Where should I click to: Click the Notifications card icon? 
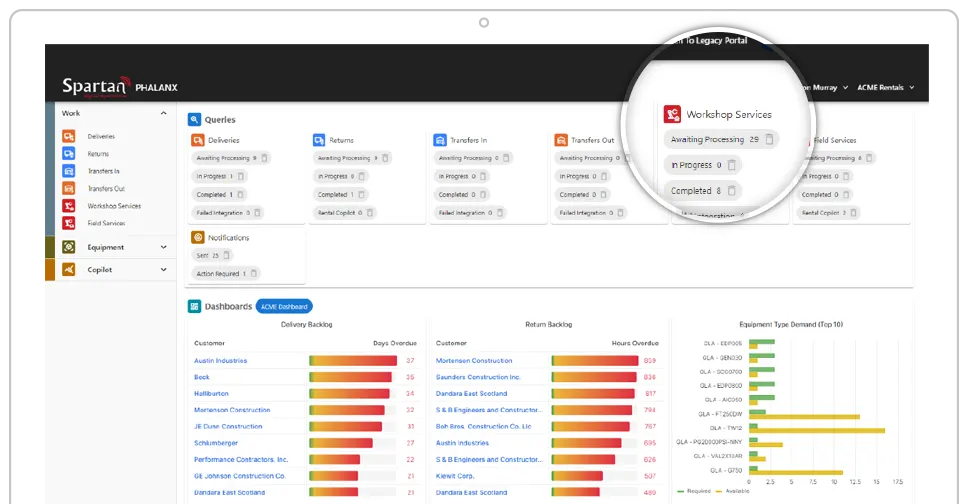pyautogui.click(x=198, y=237)
